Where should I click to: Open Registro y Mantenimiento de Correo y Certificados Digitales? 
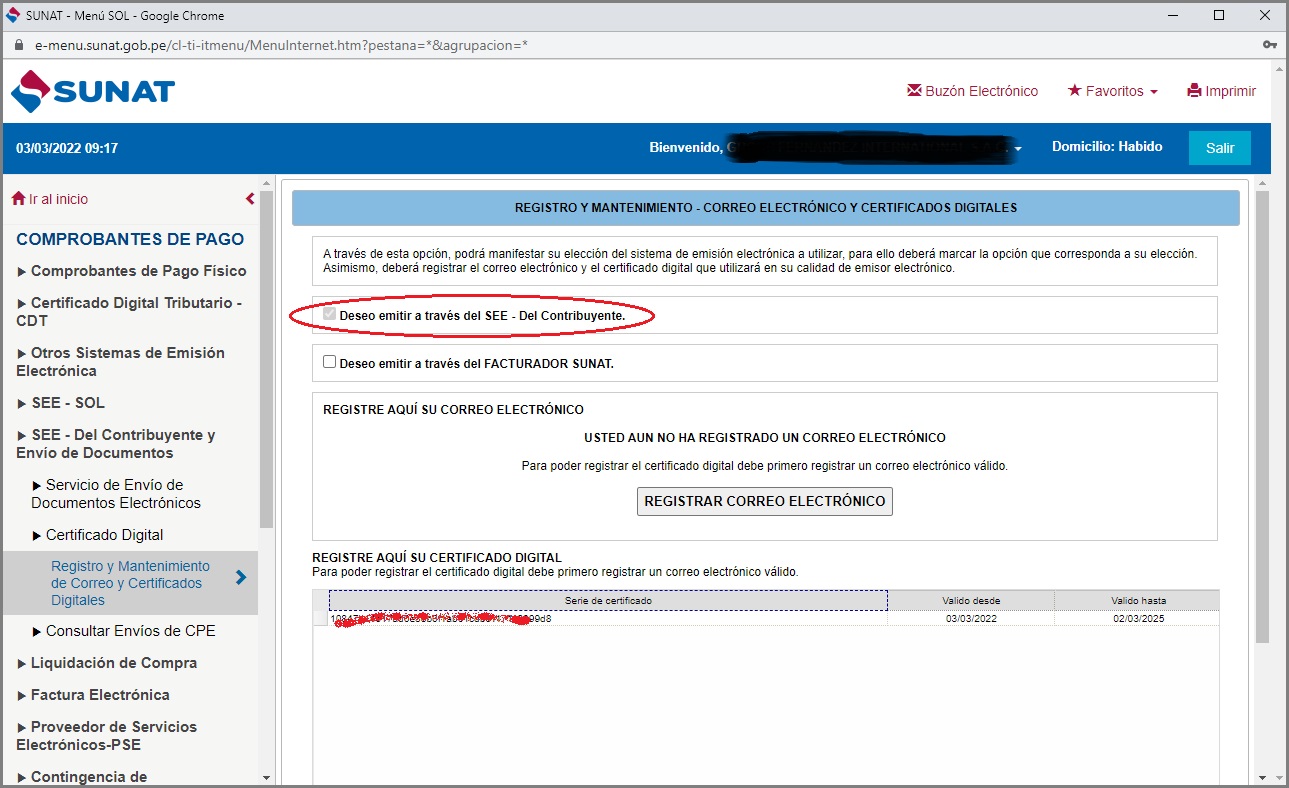pos(130,583)
